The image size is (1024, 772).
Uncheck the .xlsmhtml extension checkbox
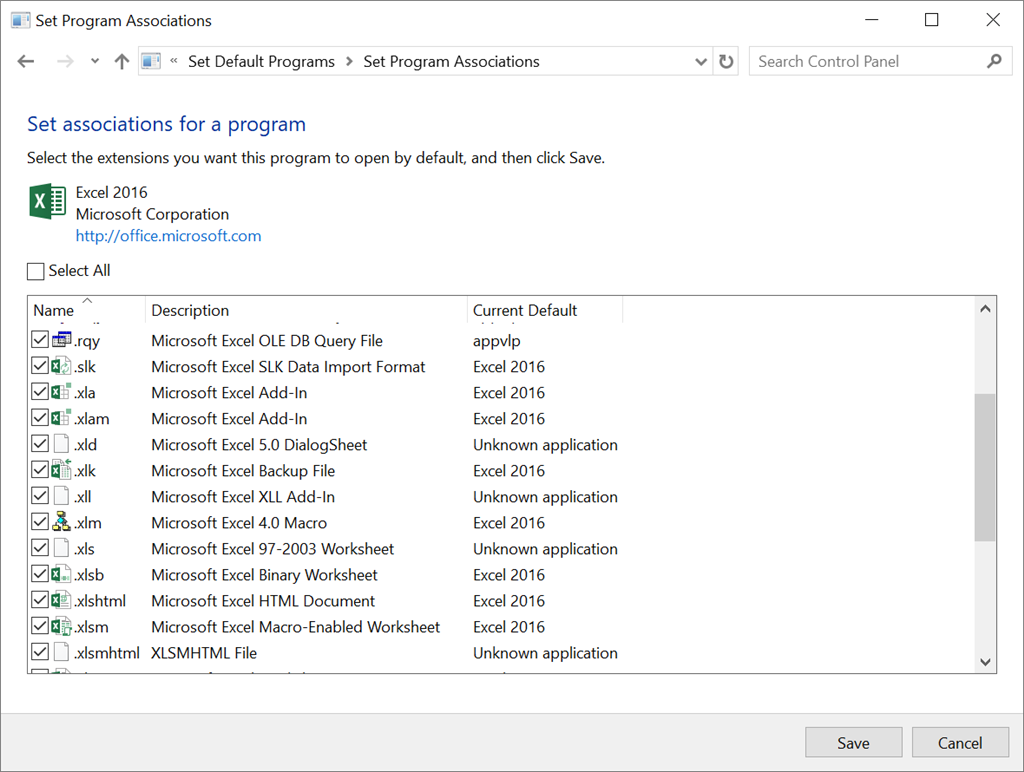40,652
